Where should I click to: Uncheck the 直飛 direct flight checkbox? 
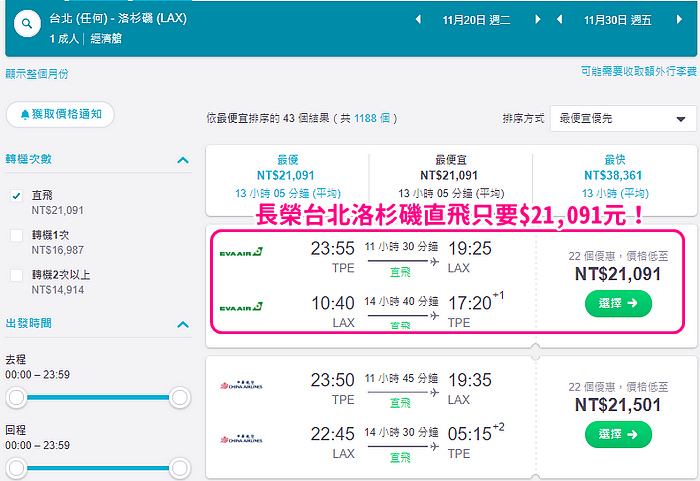click(x=17, y=196)
